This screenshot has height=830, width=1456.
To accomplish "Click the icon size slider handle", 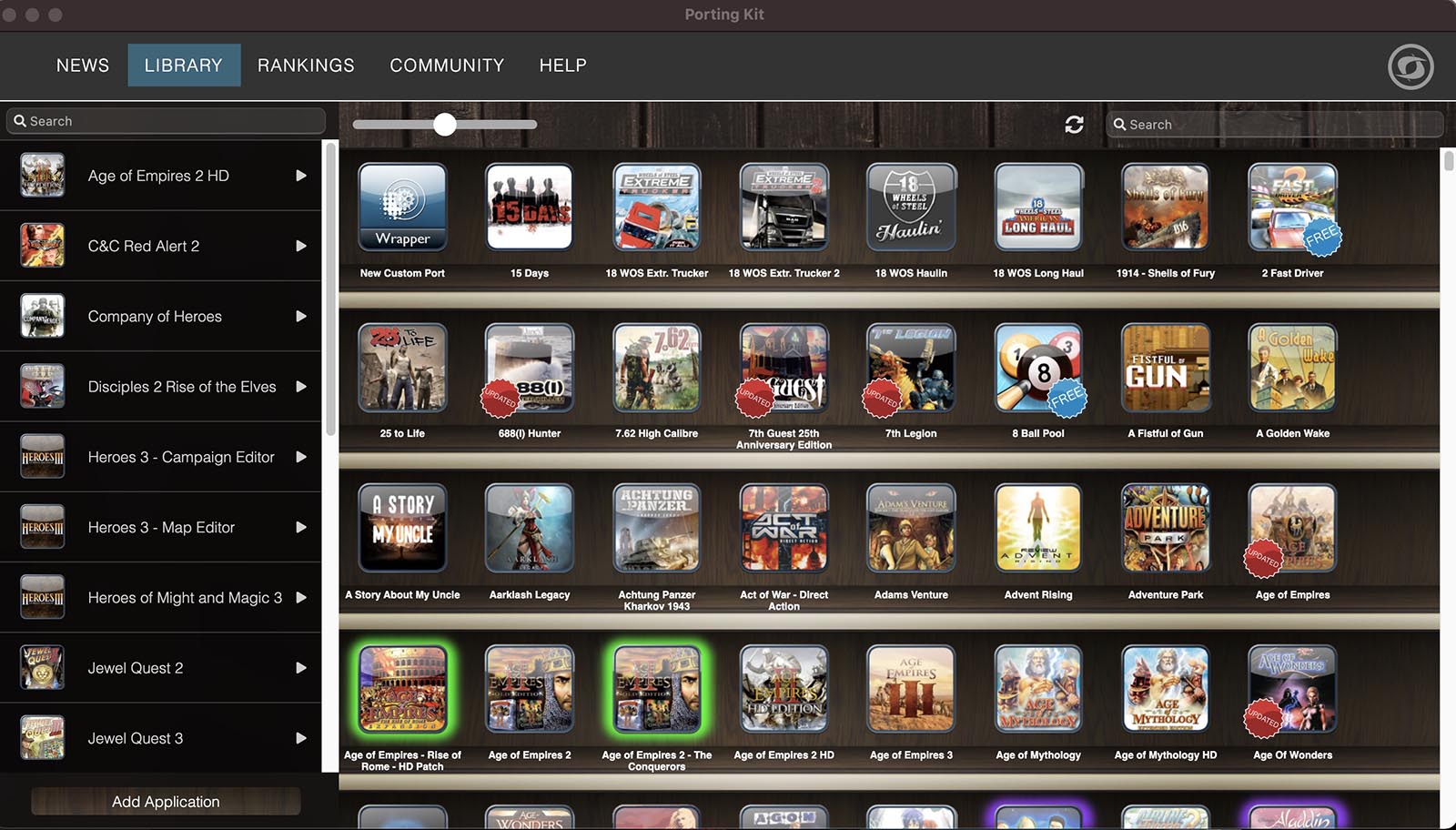I will (x=445, y=125).
